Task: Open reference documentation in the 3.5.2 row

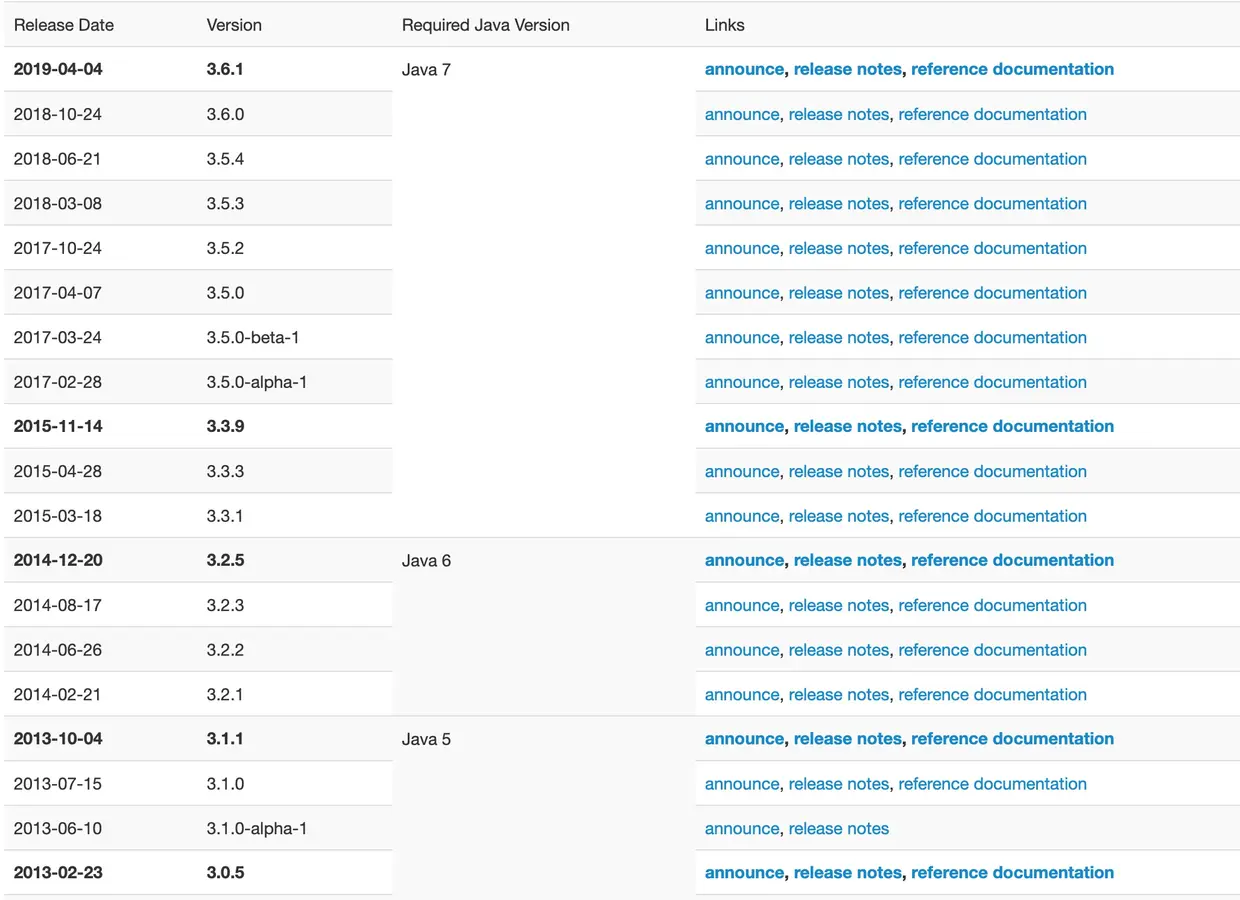Action: (993, 248)
